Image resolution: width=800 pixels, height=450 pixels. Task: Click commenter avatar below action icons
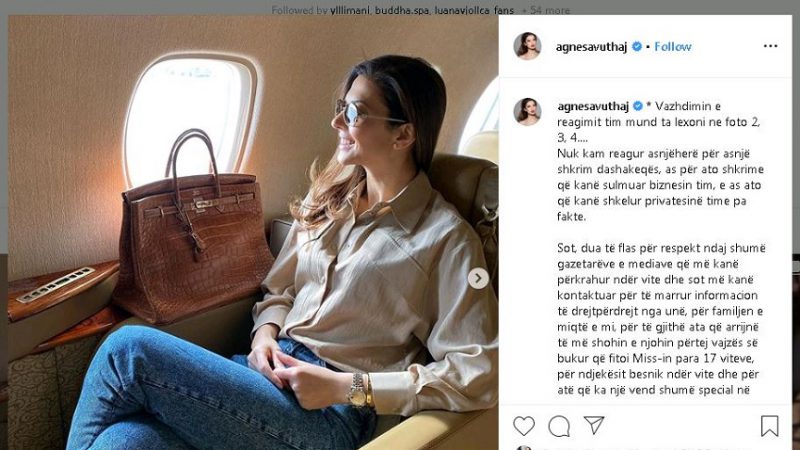[522, 447]
